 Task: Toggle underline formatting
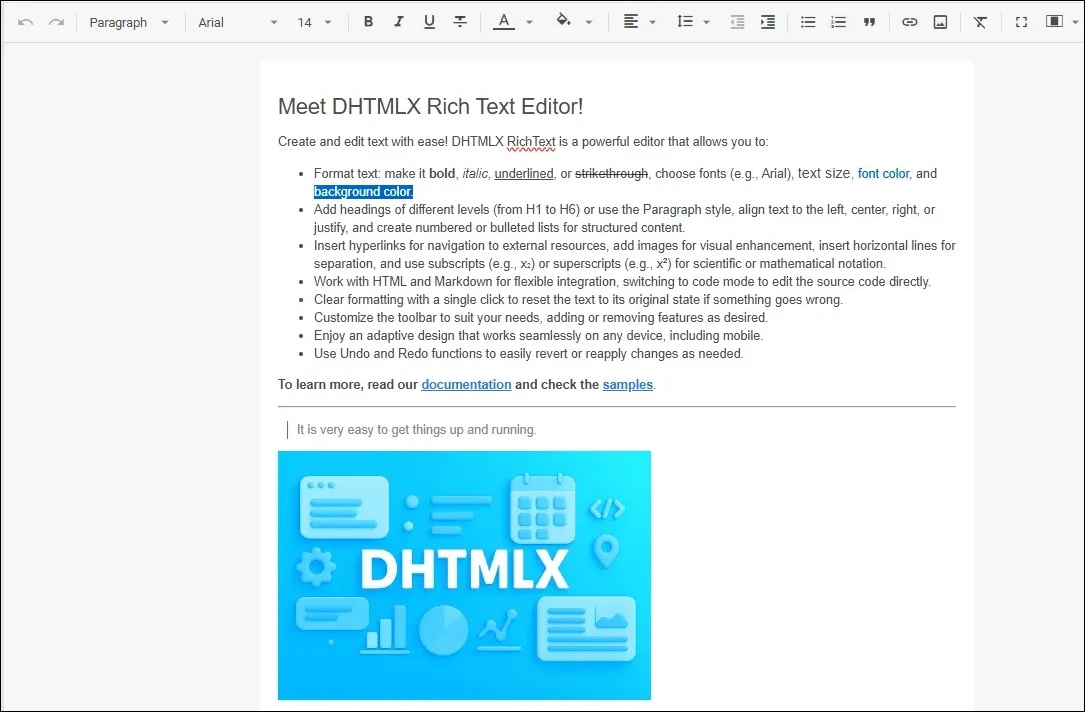click(x=429, y=22)
